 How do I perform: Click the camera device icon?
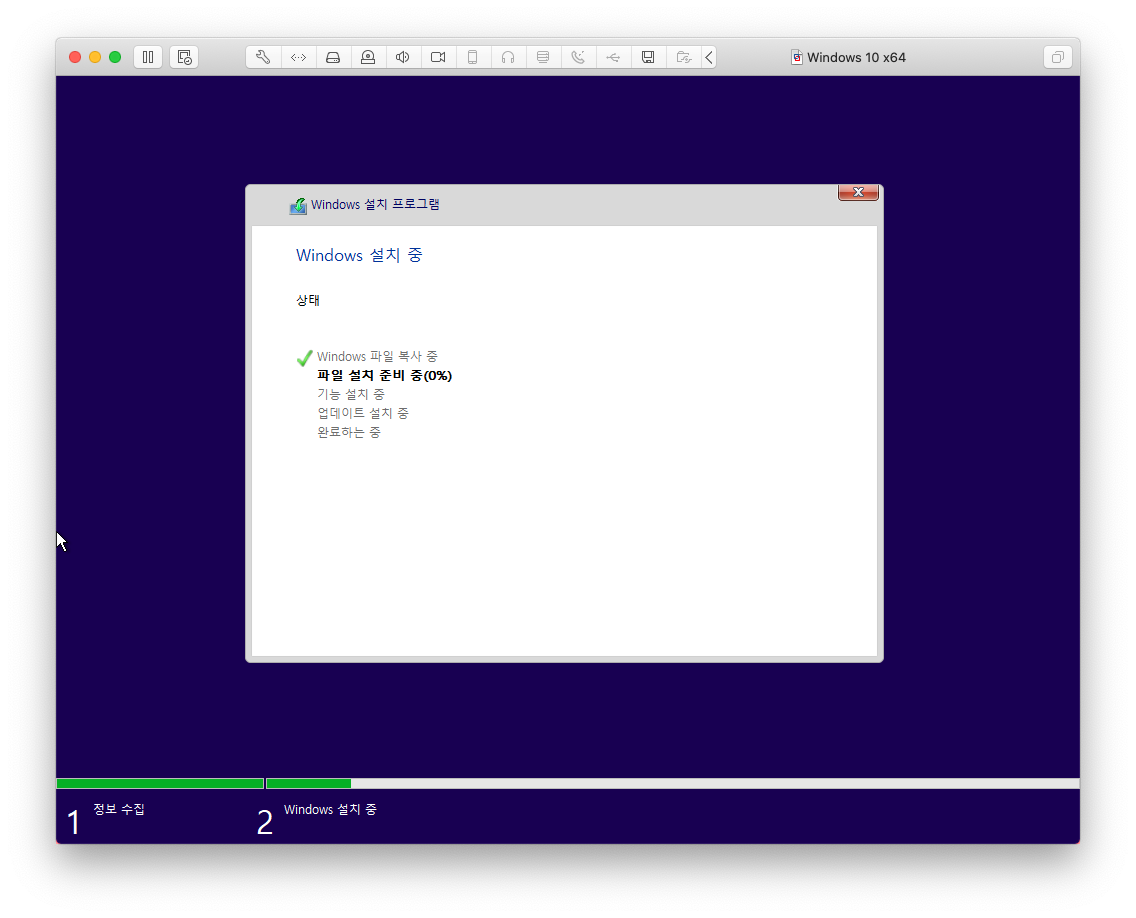coord(438,57)
